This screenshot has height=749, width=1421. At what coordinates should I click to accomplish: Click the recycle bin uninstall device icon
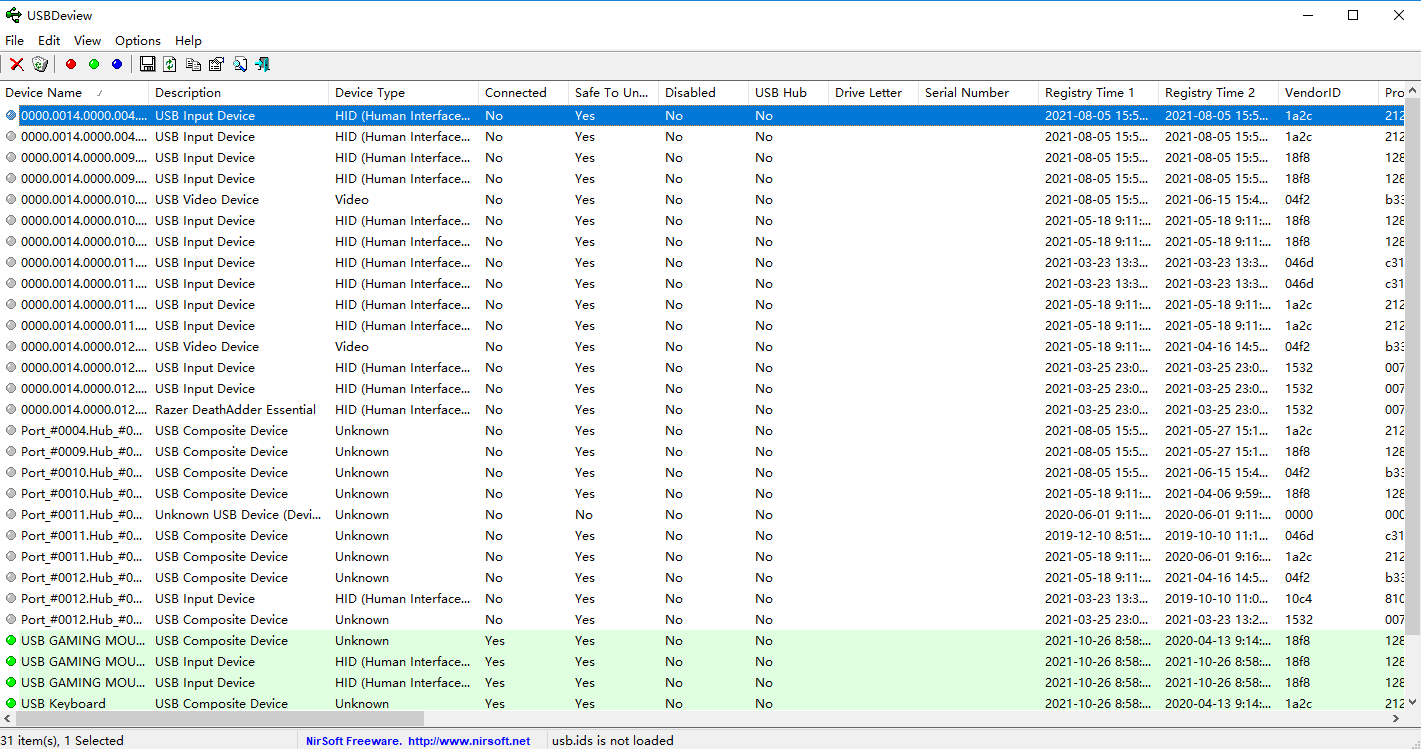(x=40, y=64)
